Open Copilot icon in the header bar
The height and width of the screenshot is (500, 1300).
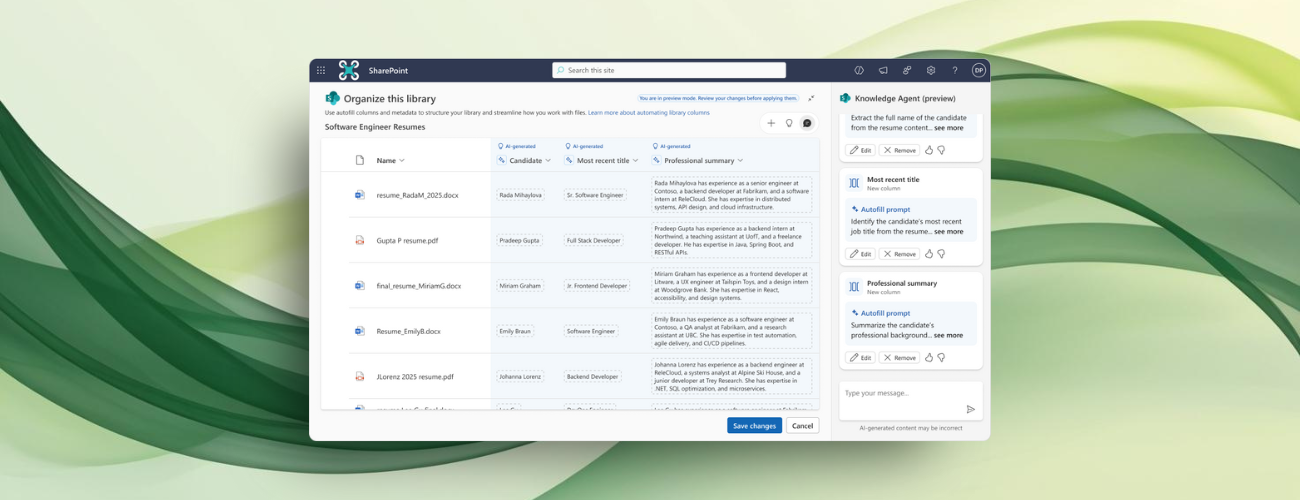click(859, 70)
